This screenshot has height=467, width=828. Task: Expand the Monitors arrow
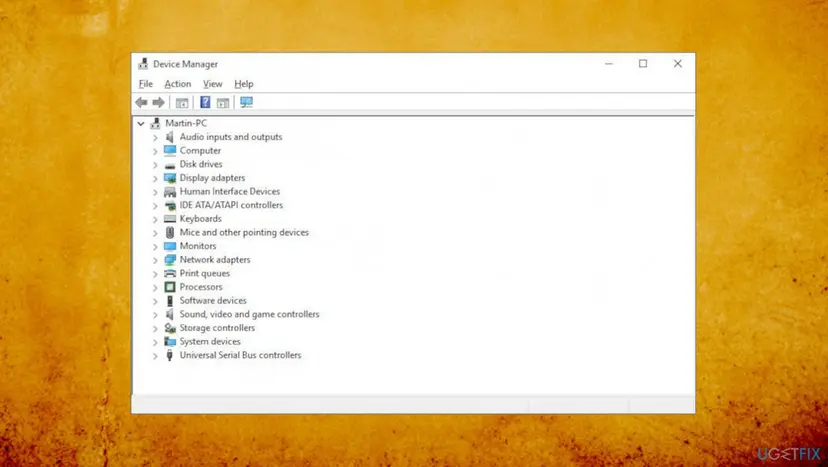coord(155,247)
